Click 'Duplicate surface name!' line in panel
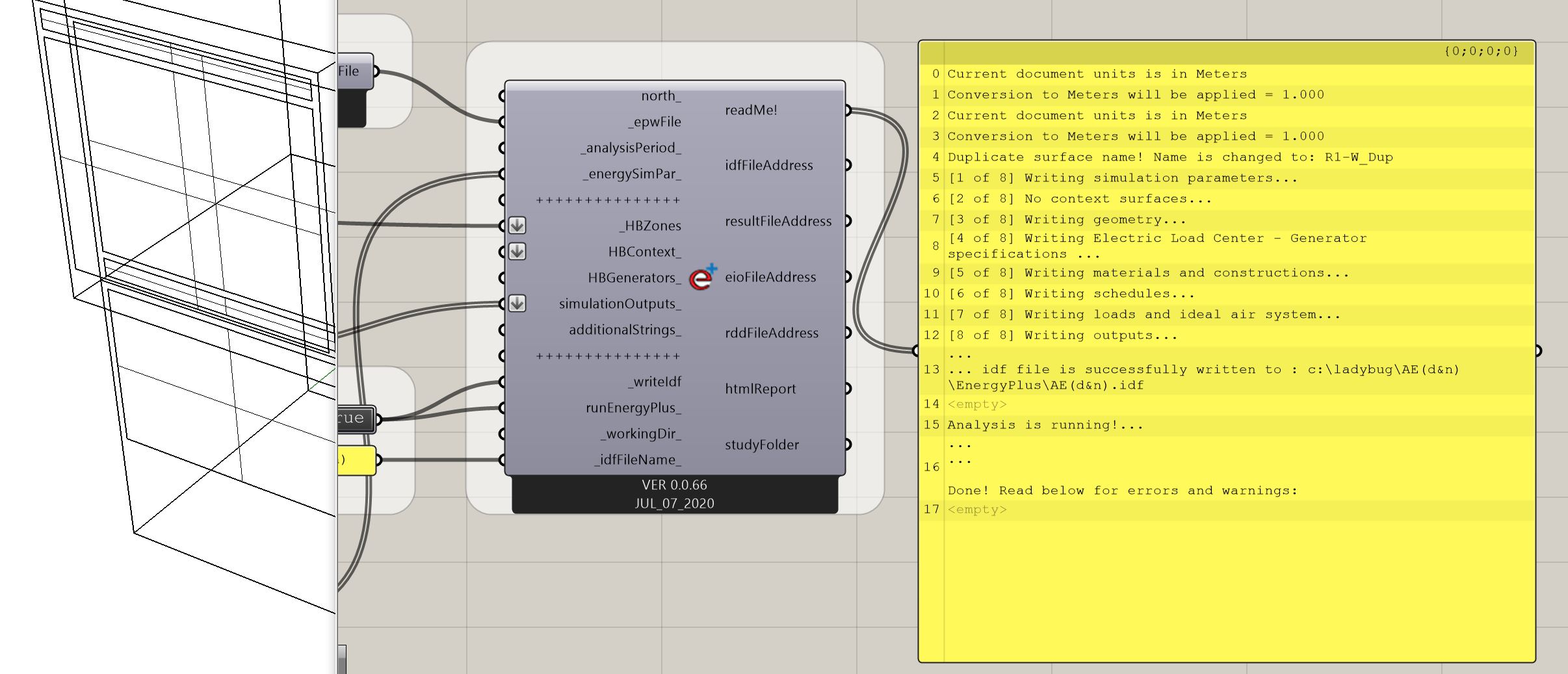 (x=1169, y=157)
